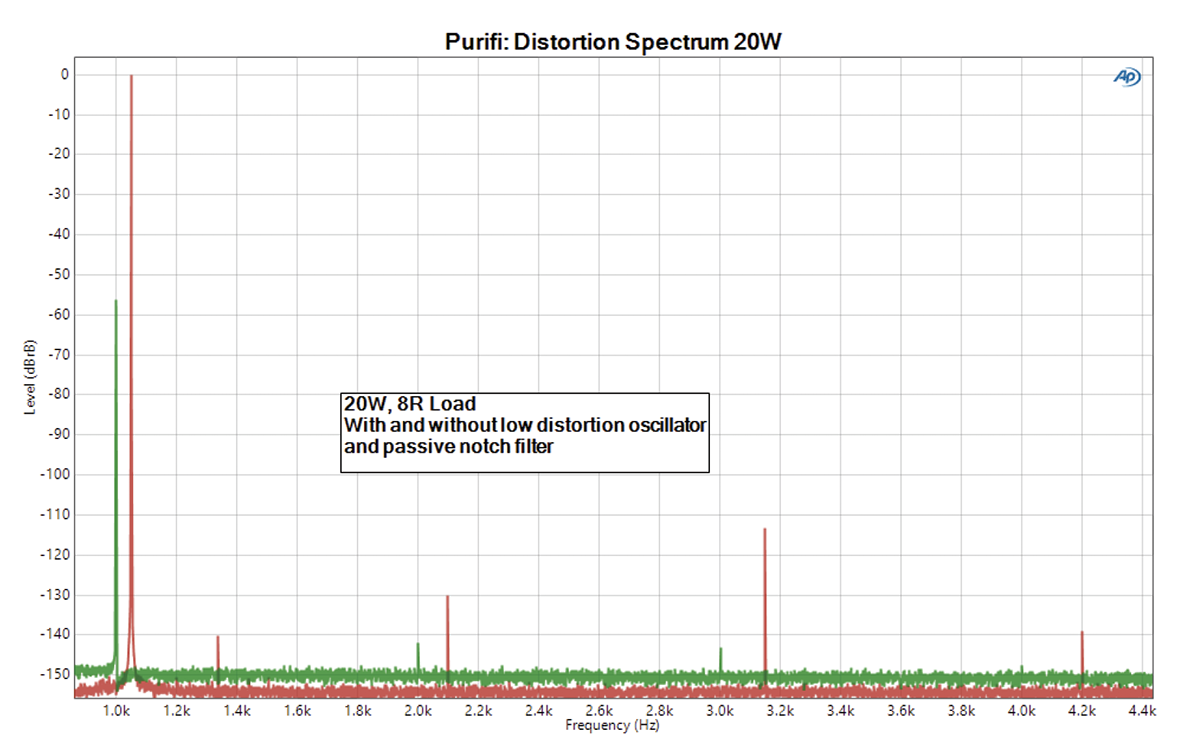Click 'With and without low distortion oscillator' text
The width and height of the screenshot is (1200, 745).
click(525, 426)
